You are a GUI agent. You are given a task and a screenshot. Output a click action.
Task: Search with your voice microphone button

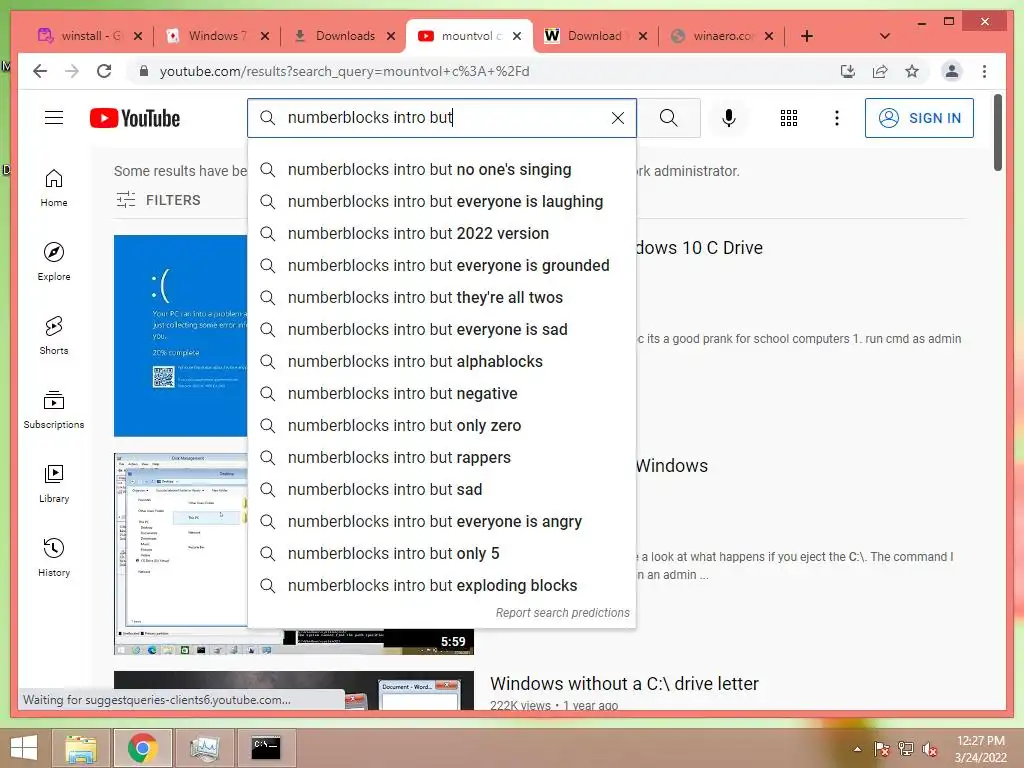tap(729, 118)
